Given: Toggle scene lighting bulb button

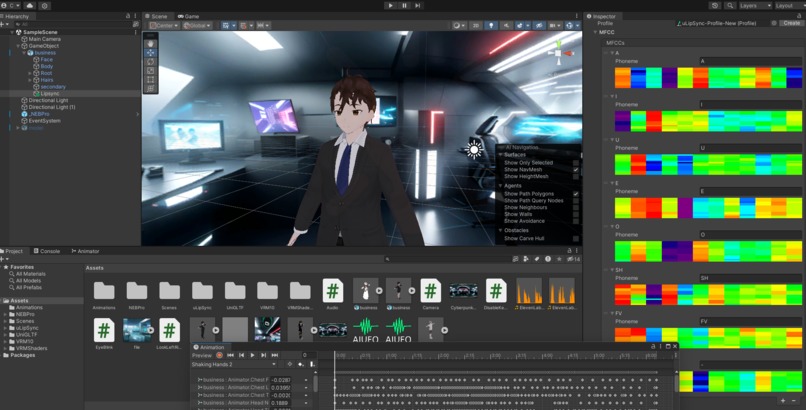Looking at the screenshot, I should 491,25.
